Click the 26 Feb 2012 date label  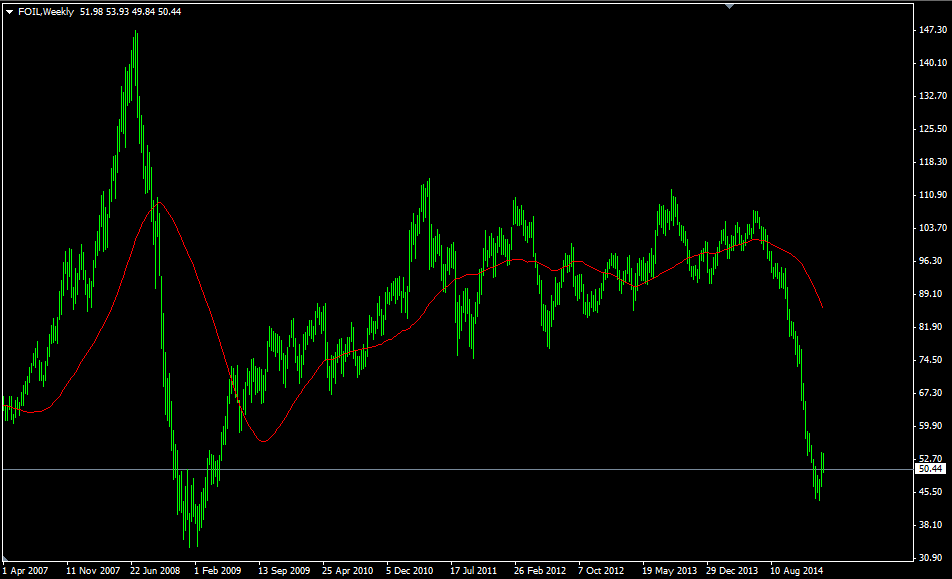coord(540,571)
